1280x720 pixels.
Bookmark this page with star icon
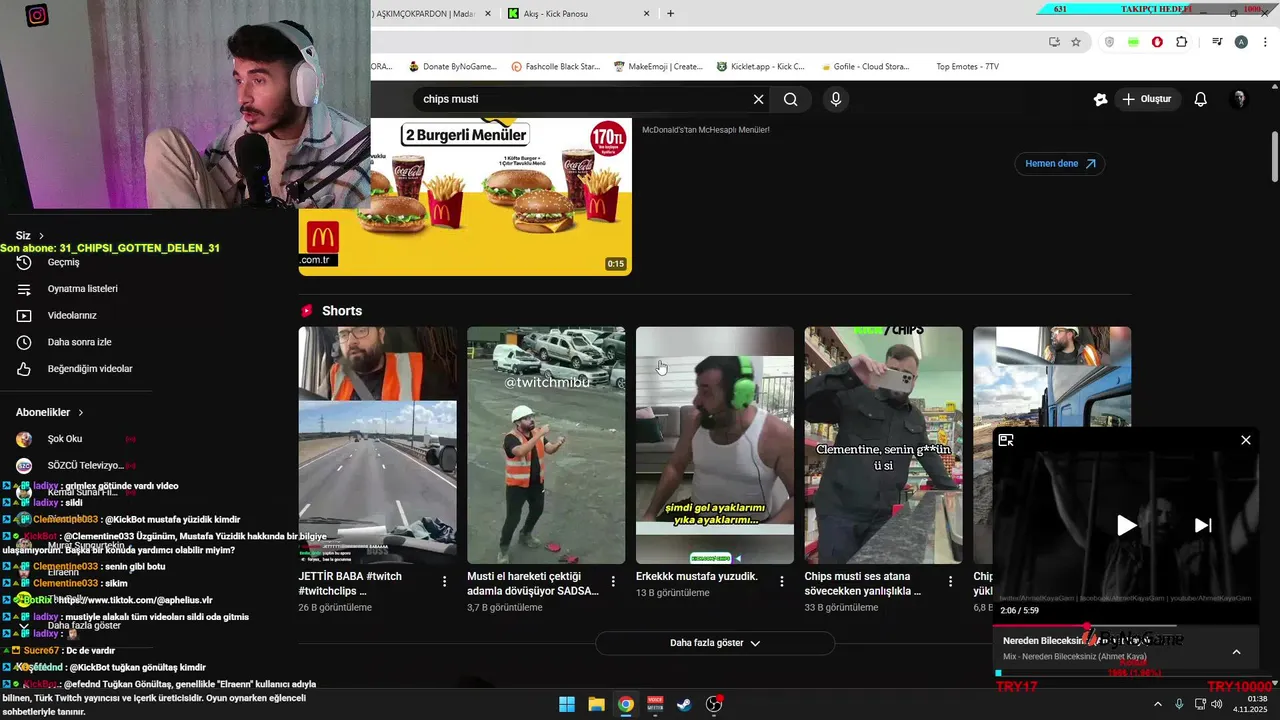pyautogui.click(x=1076, y=42)
